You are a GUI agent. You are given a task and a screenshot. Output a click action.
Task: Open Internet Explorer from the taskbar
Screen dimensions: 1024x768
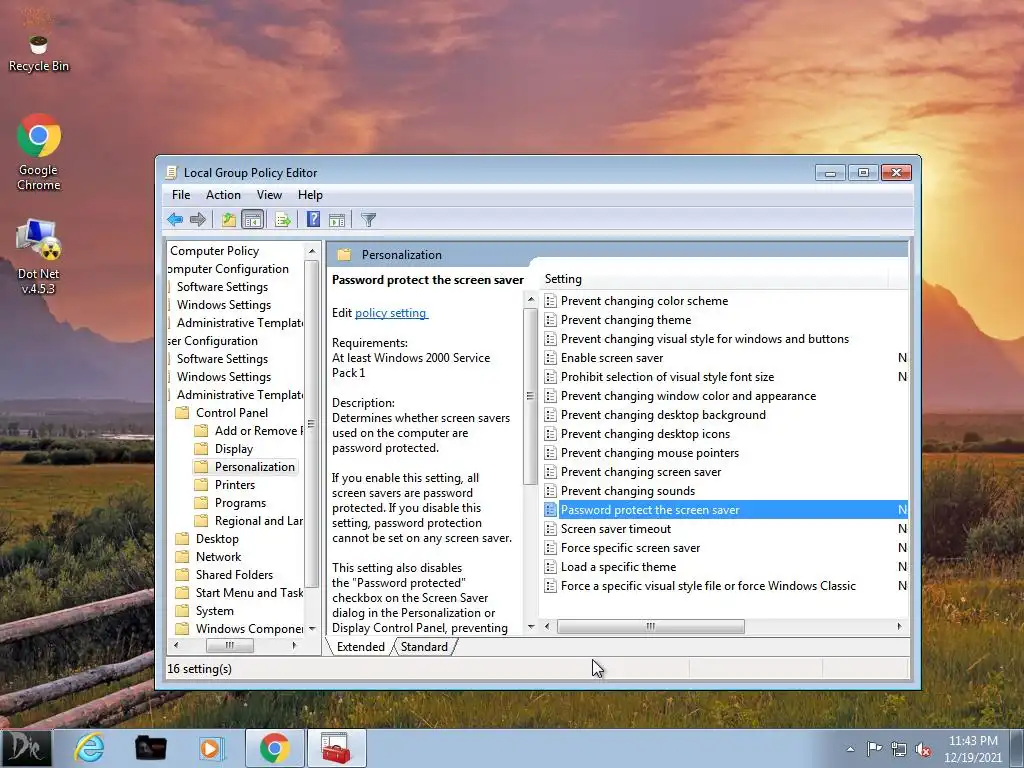click(x=89, y=748)
